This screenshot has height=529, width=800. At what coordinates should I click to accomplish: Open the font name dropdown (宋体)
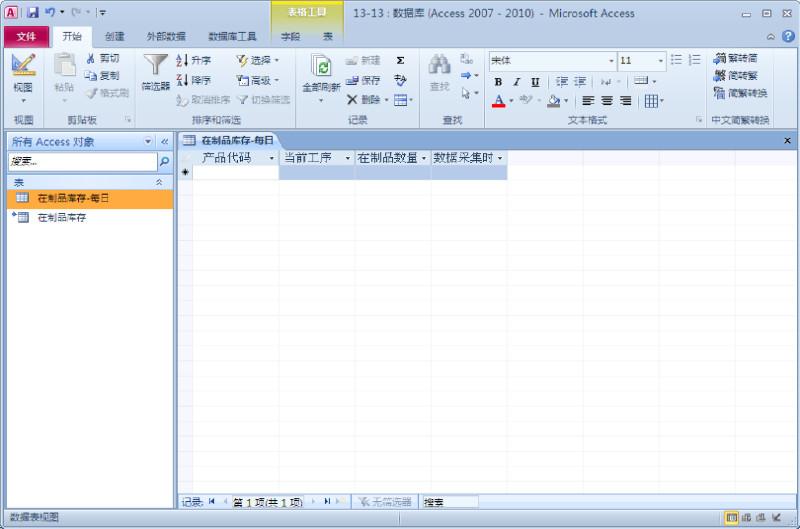(x=611, y=61)
